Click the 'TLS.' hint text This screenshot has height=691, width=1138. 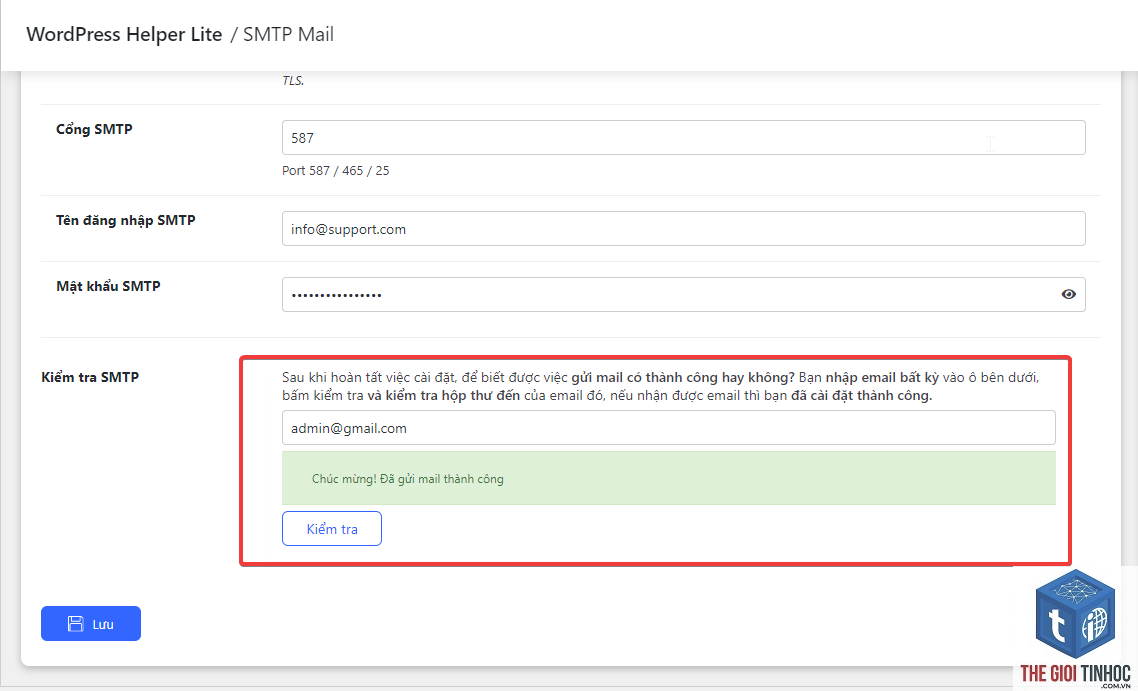coord(293,81)
